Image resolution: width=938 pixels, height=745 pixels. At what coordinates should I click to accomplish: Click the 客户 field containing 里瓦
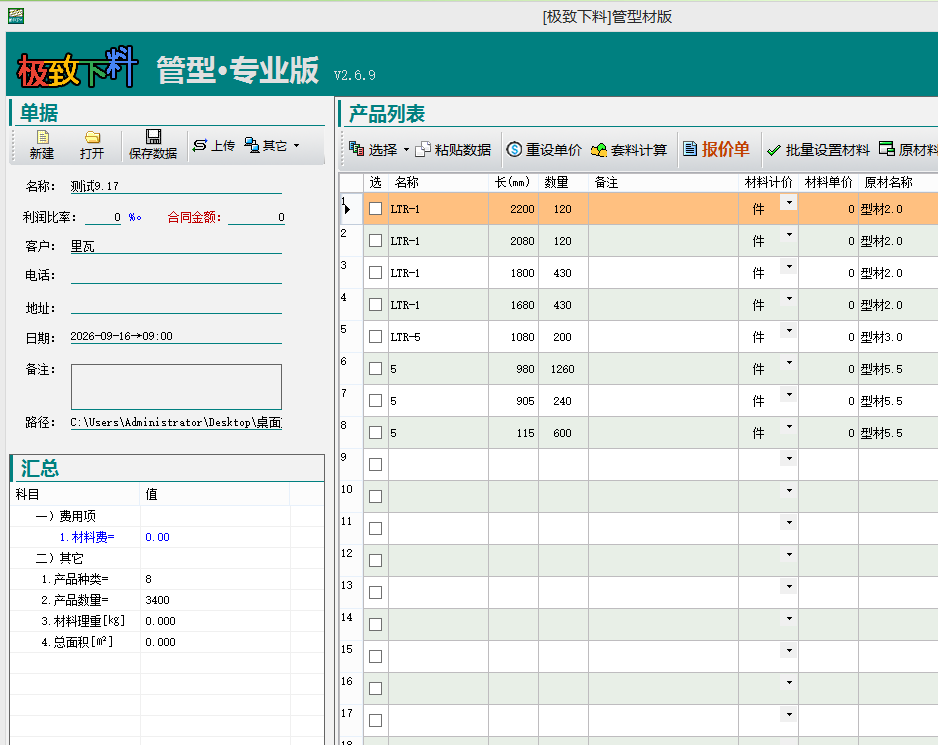176,246
